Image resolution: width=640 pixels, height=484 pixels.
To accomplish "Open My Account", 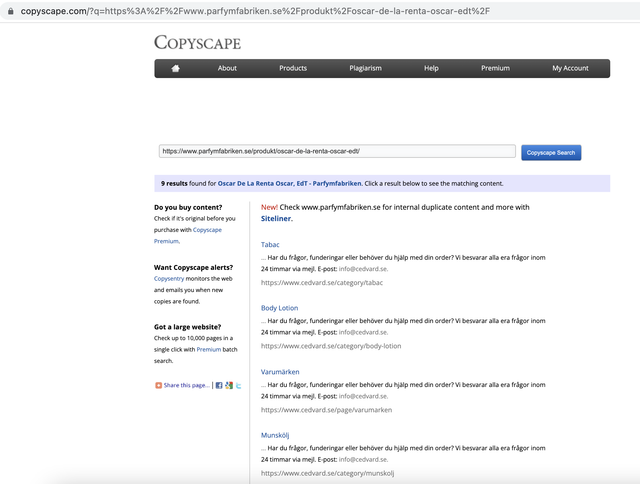I will [x=570, y=68].
